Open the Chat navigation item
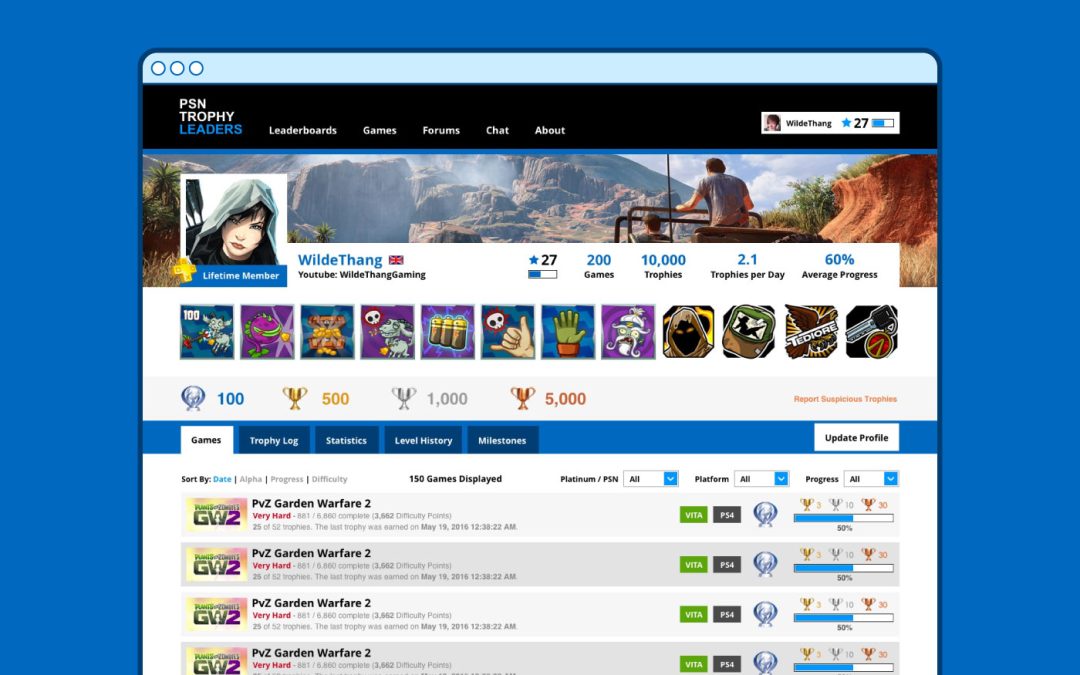 [497, 130]
